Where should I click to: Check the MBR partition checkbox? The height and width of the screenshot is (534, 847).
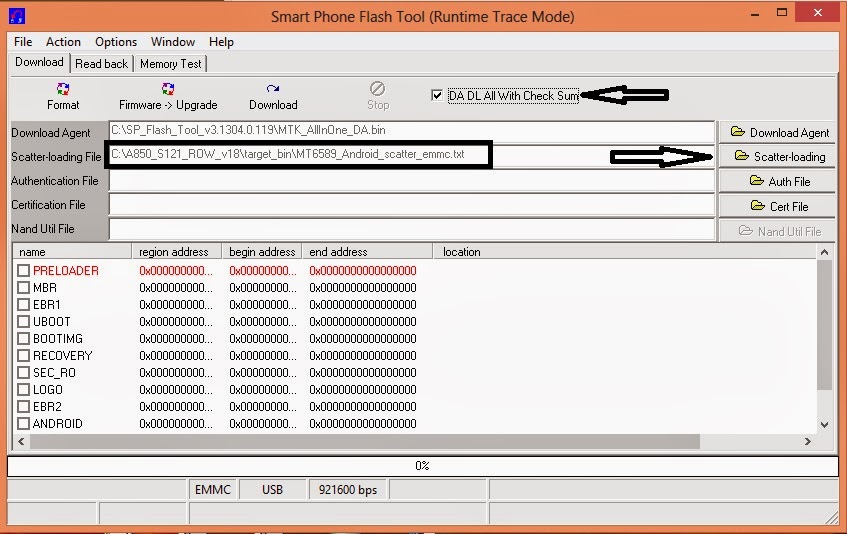click(23, 288)
